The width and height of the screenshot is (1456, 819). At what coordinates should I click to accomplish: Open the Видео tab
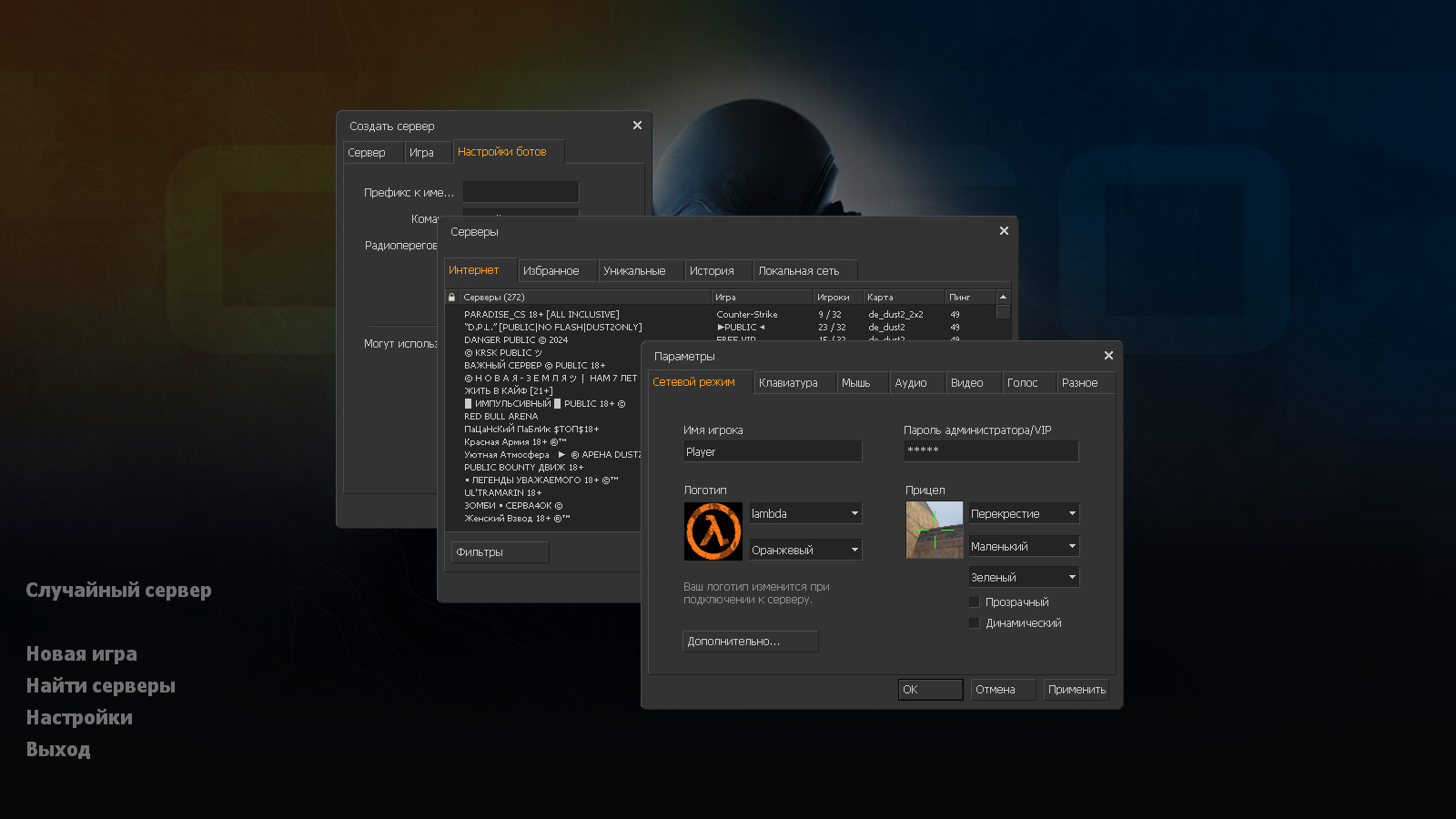(966, 383)
